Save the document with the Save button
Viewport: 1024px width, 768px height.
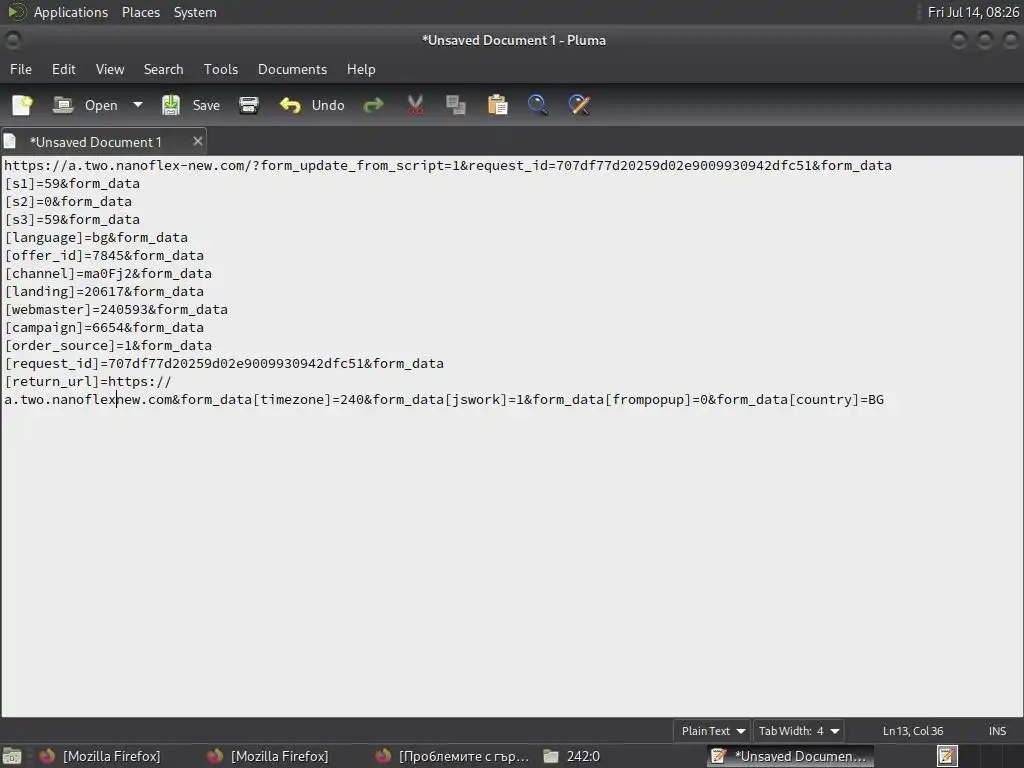(191, 105)
